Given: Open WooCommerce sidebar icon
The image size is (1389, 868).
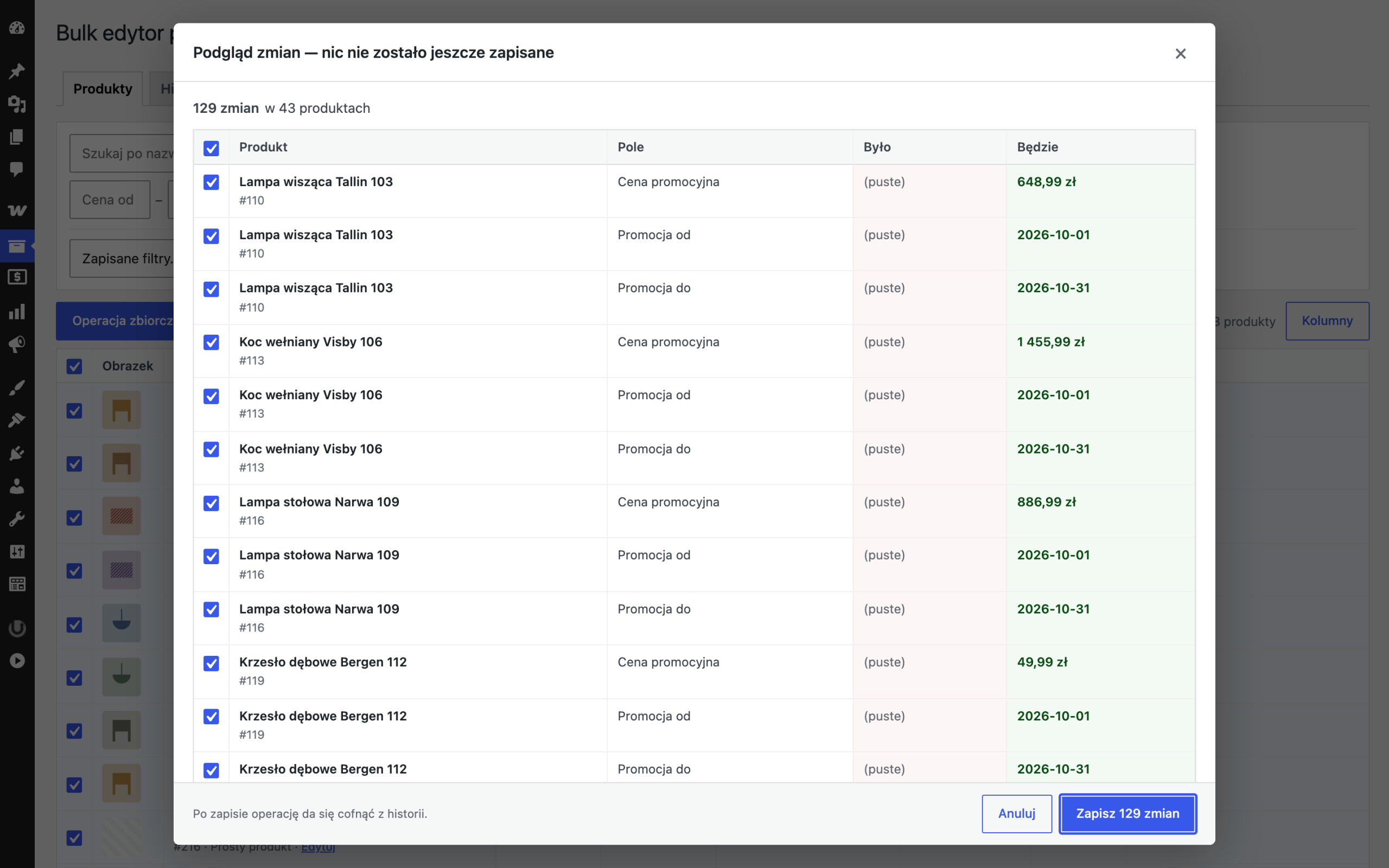Looking at the screenshot, I should (17, 210).
